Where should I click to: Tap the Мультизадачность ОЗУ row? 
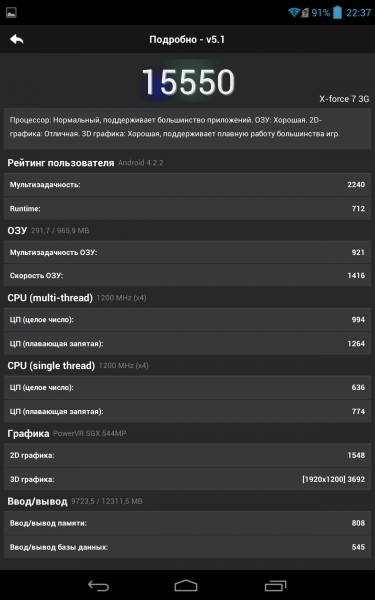188,252
